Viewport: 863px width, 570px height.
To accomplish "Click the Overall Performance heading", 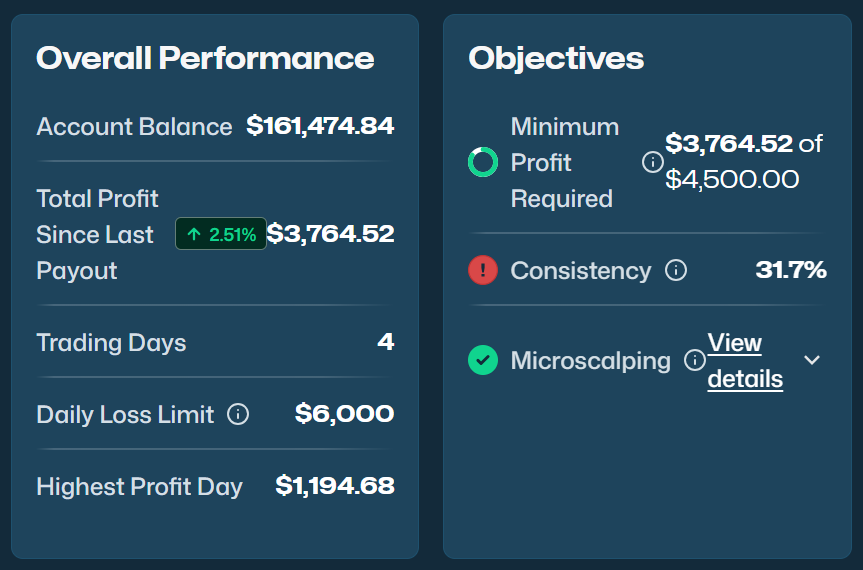I will point(205,58).
